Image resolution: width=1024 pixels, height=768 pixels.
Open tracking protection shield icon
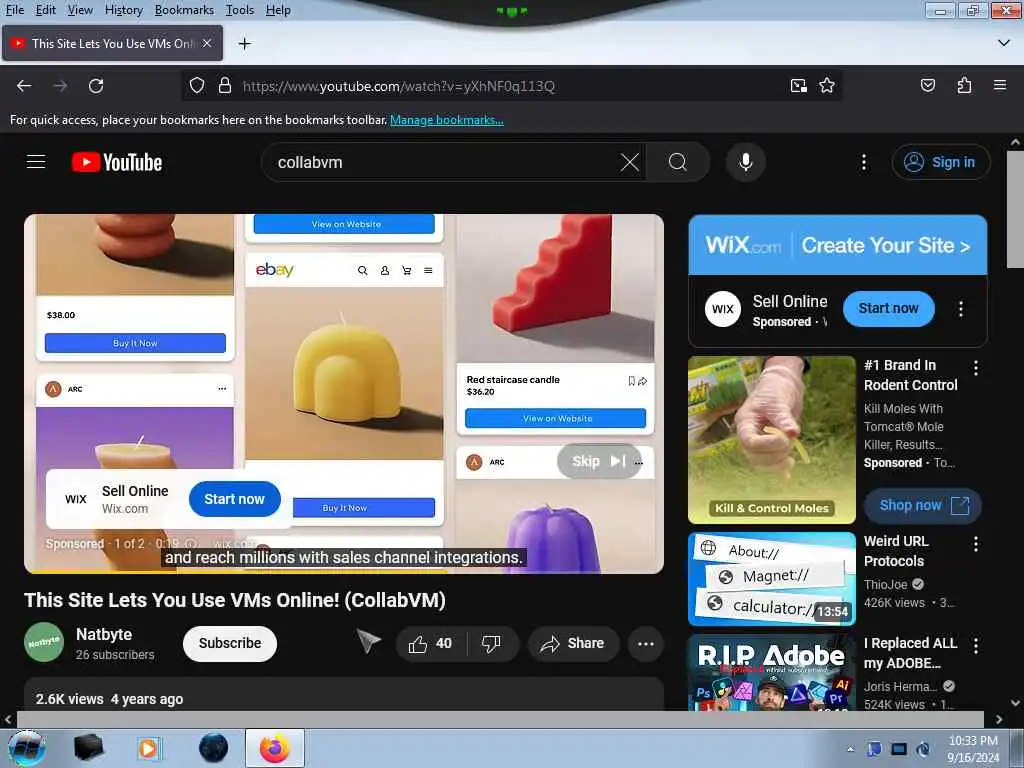[197, 86]
